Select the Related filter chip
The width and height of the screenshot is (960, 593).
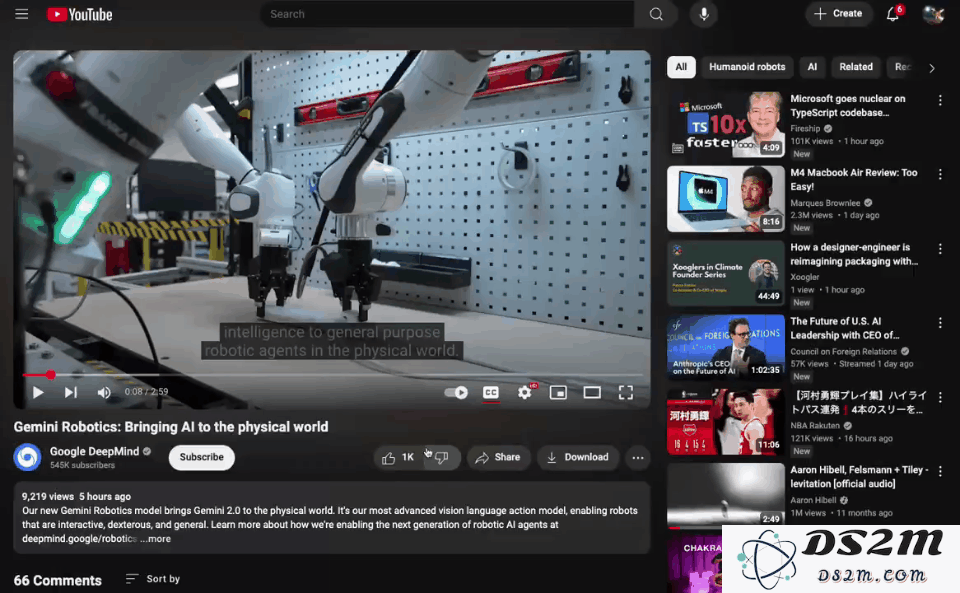point(855,67)
